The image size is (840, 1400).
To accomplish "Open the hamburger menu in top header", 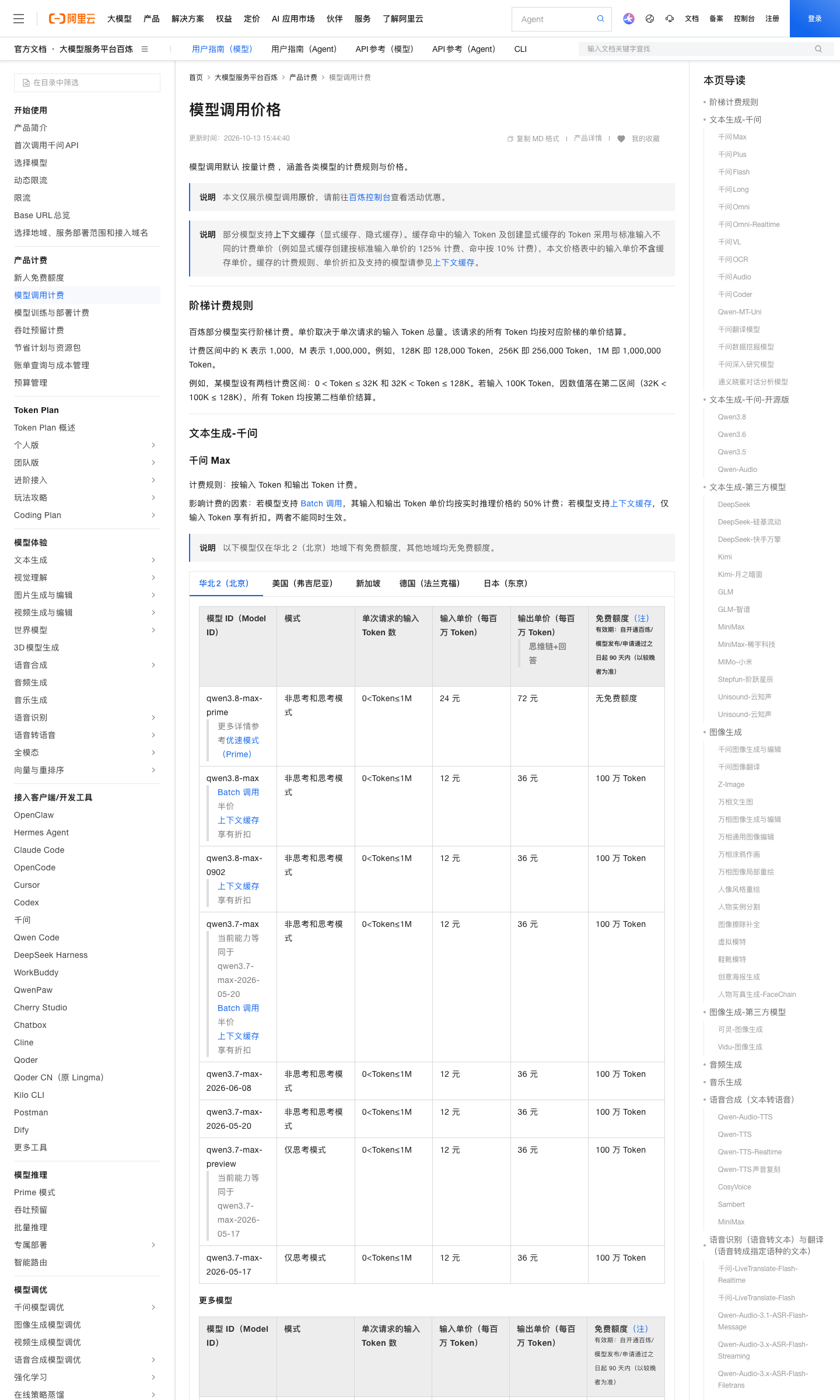I will tap(19, 19).
